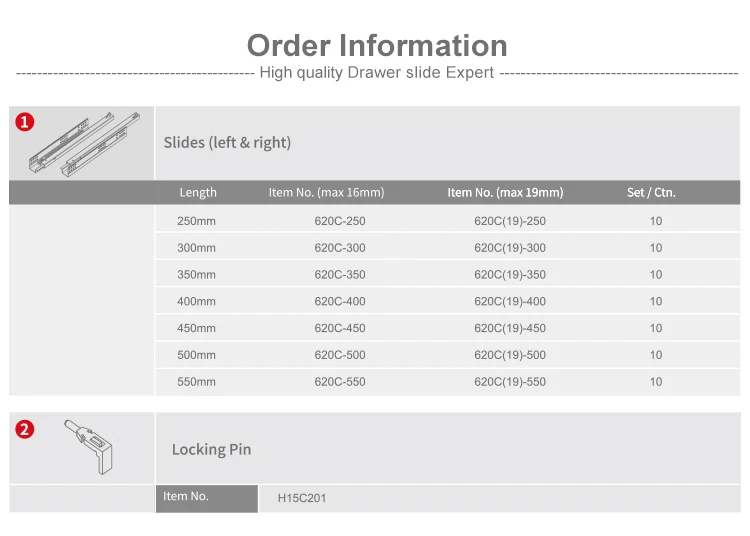Click the Order Information heading

point(377,45)
